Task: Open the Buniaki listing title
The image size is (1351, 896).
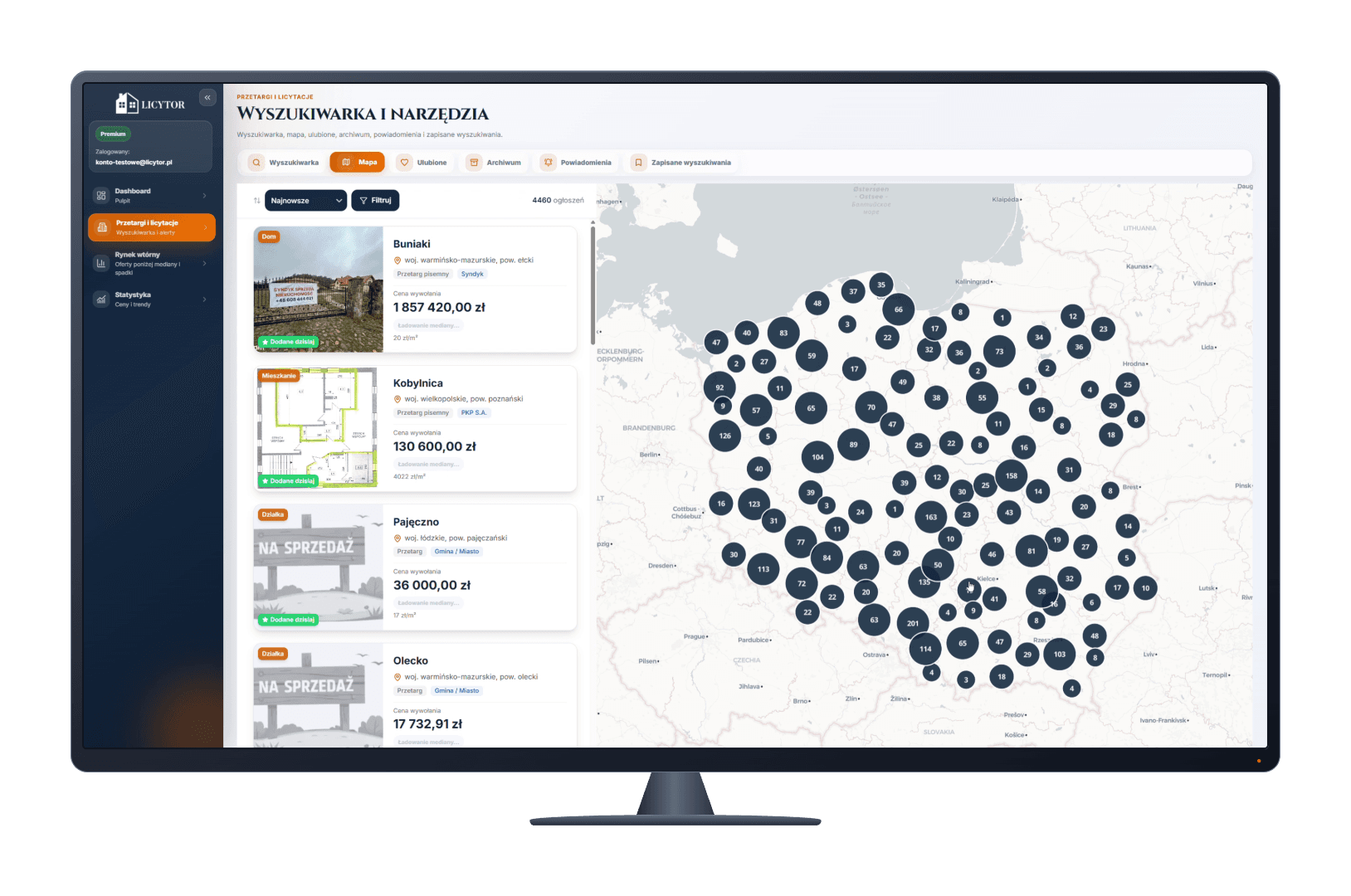Action: click(412, 244)
